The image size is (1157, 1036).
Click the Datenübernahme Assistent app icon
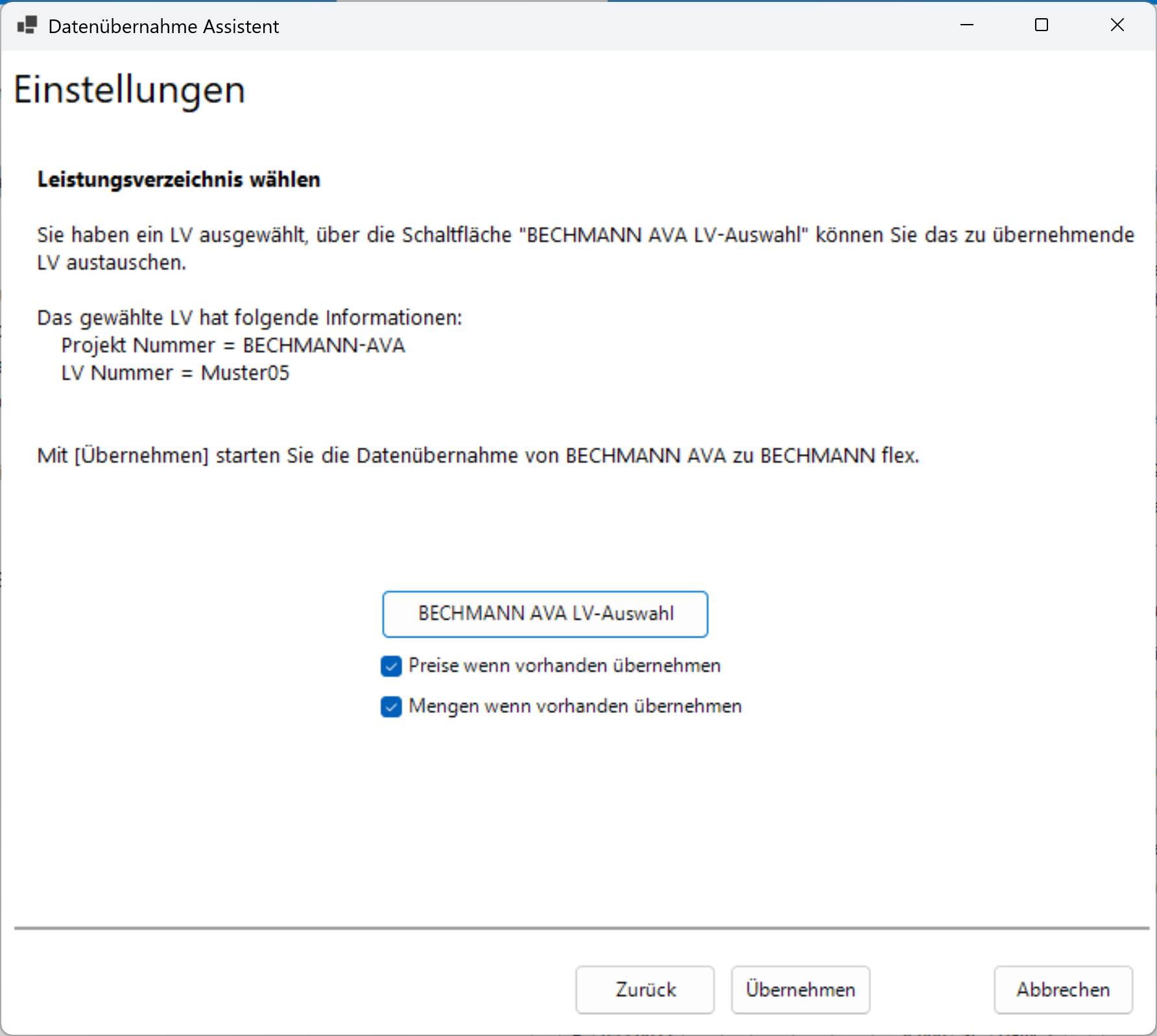coord(27,26)
